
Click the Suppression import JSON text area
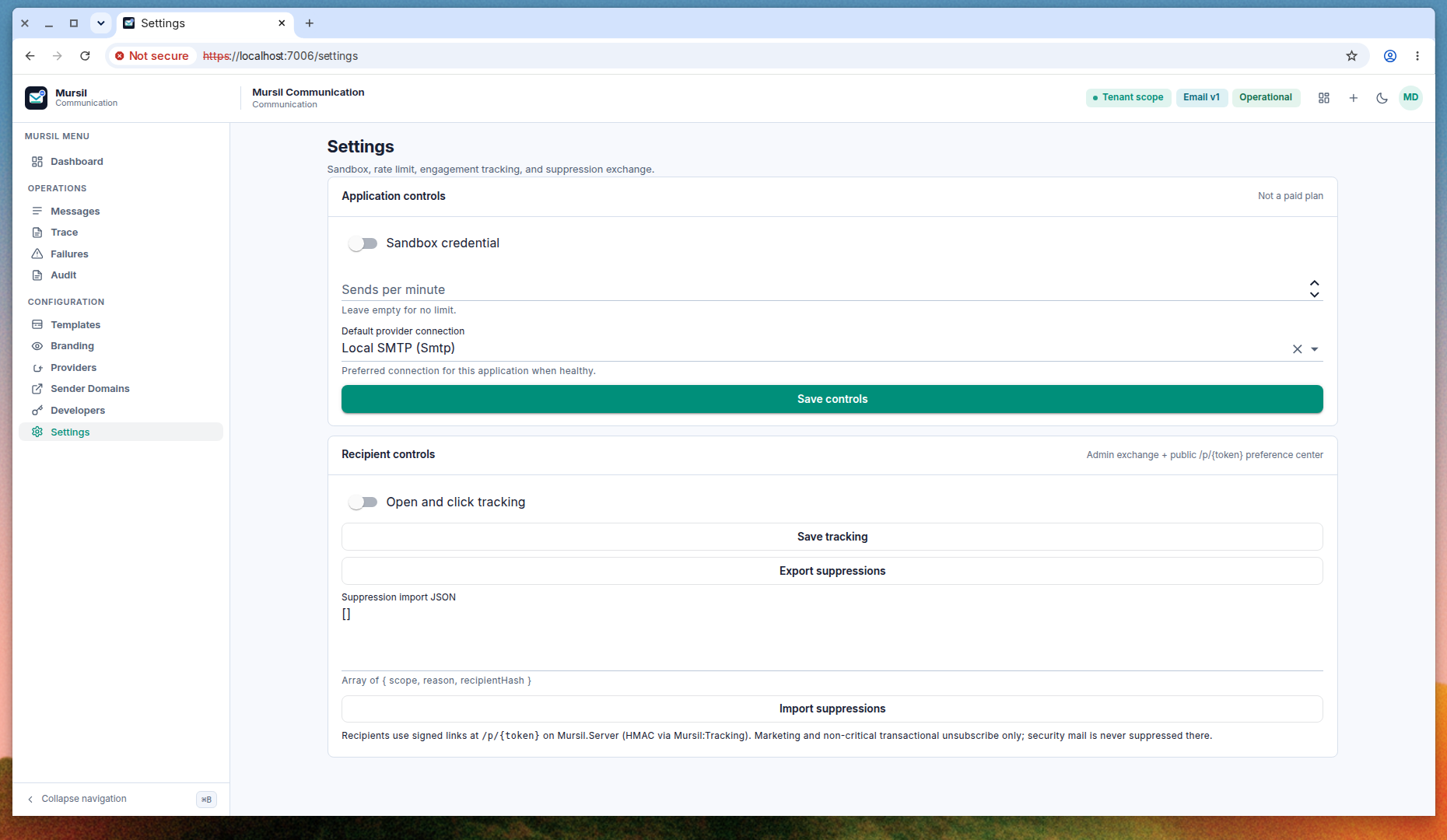pos(832,638)
